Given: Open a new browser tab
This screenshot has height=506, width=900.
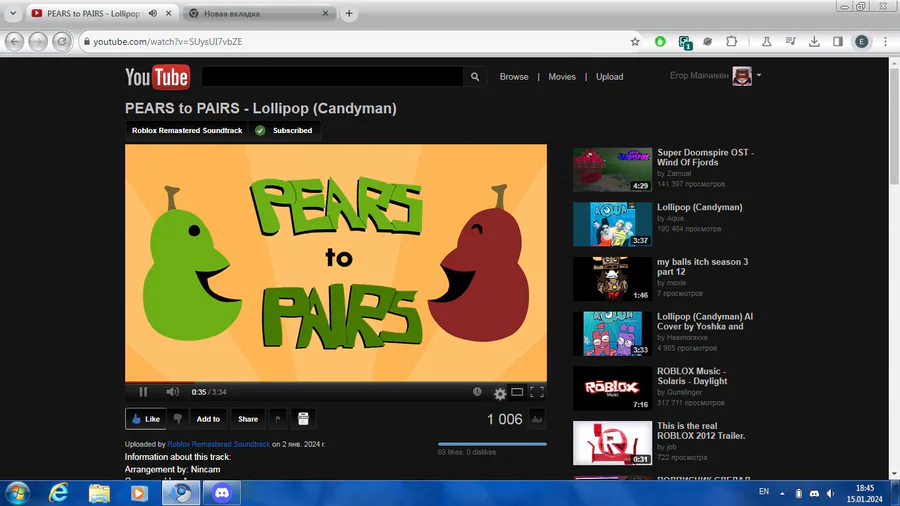Looking at the screenshot, I should pyautogui.click(x=348, y=13).
